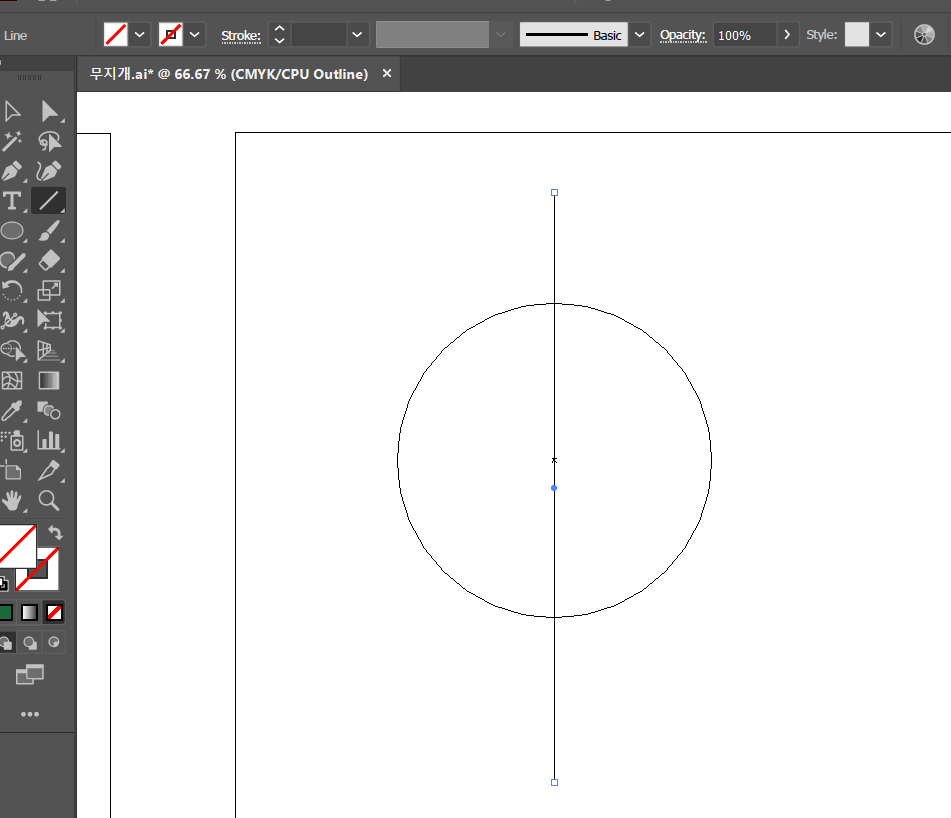This screenshot has height=818, width=951.
Task: Select the Gradient tool
Action: pos(49,380)
